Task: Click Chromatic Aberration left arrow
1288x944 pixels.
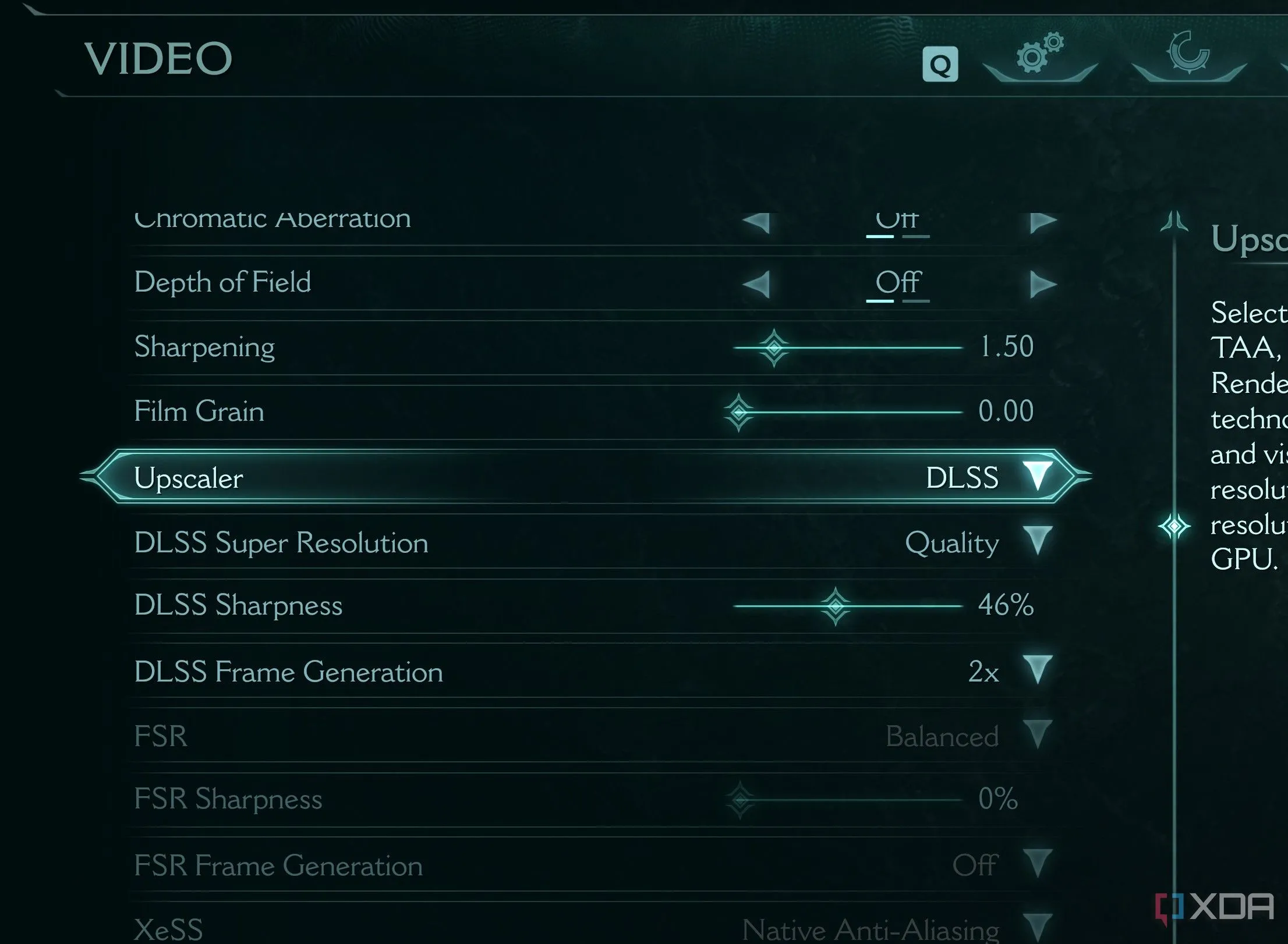Action: tap(756, 222)
